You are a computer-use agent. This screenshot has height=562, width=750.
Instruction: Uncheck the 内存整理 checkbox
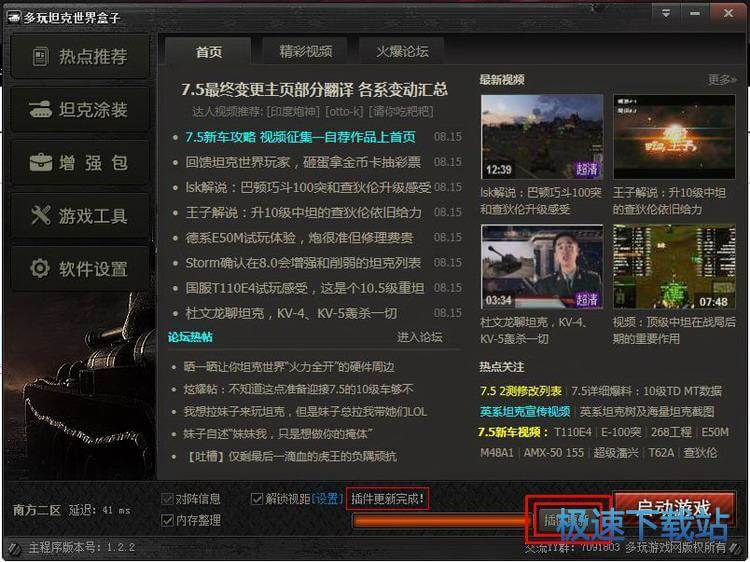(x=167, y=519)
